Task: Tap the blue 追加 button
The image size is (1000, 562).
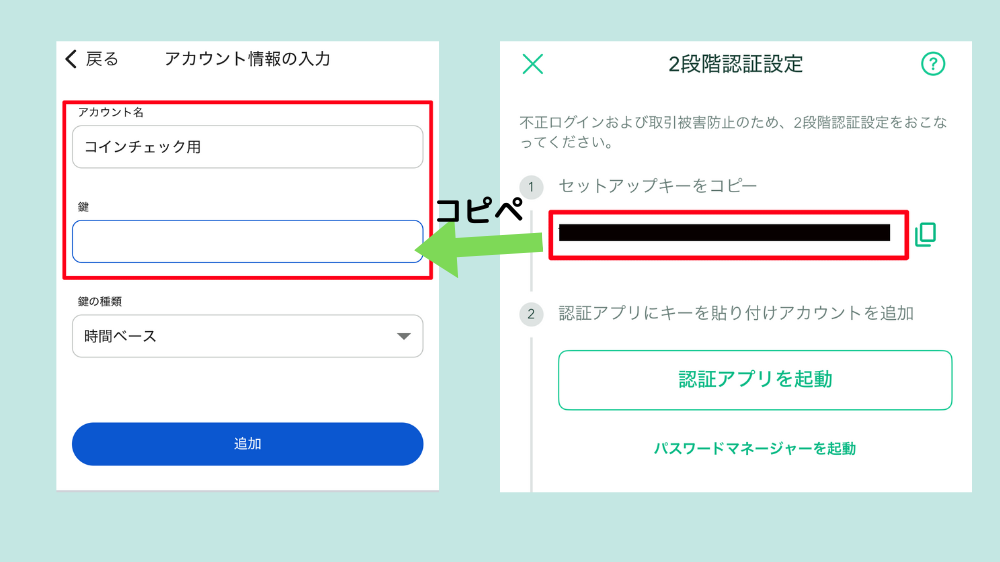Action: point(247,444)
